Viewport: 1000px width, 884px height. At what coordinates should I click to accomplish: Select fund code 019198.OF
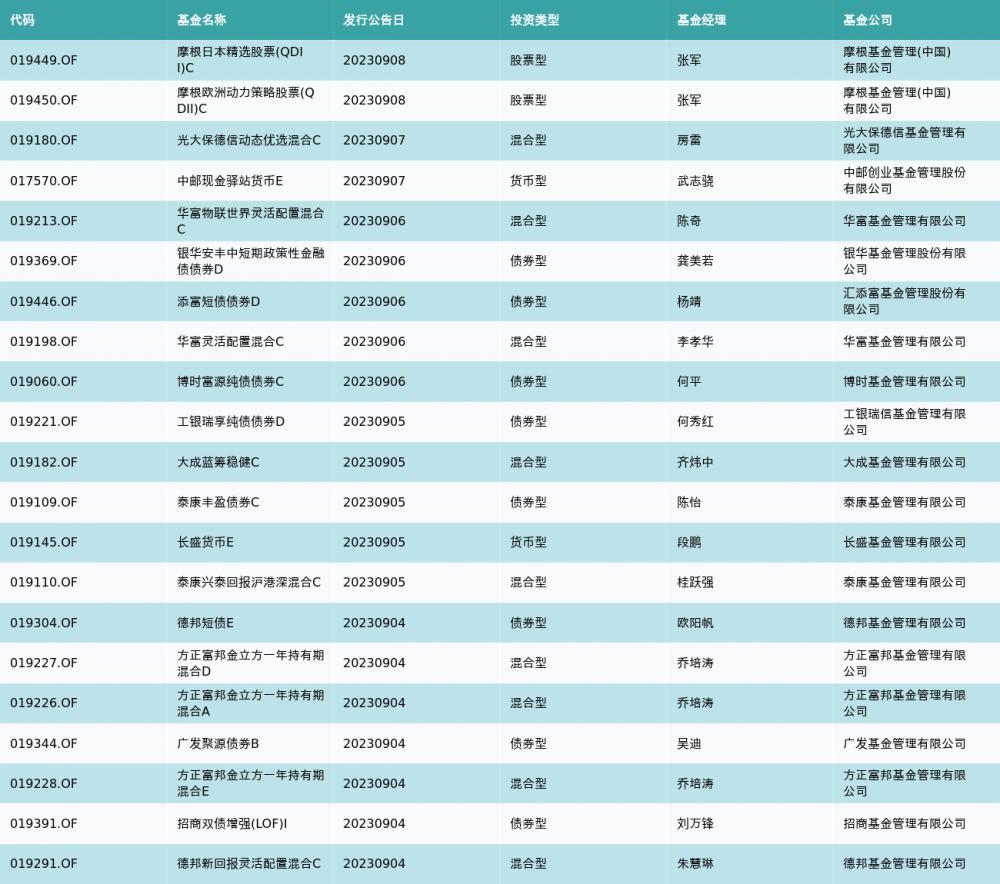[43, 341]
